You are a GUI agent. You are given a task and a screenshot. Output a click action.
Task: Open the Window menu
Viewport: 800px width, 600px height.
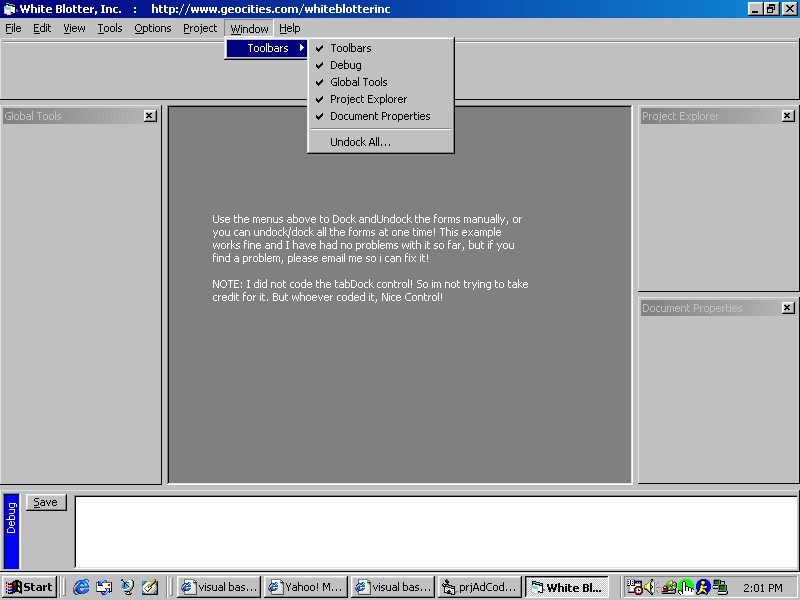click(x=249, y=28)
